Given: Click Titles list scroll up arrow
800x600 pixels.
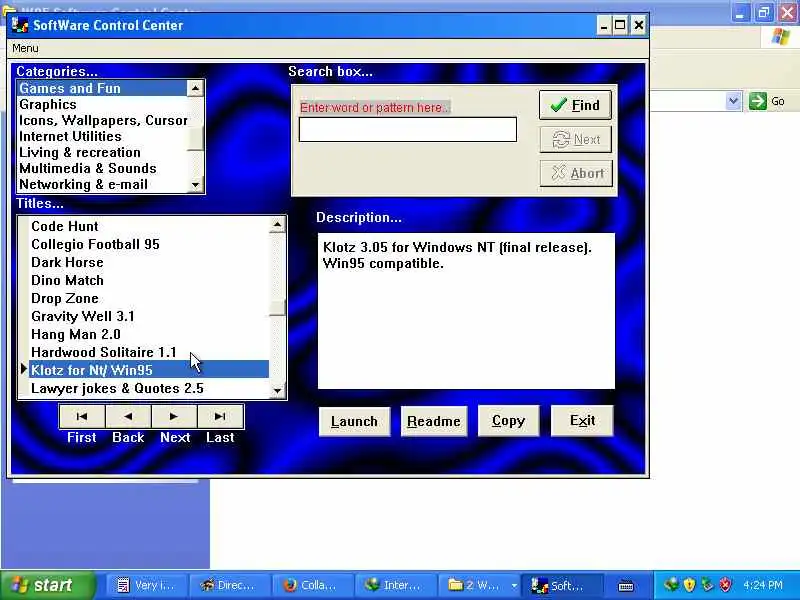Looking at the screenshot, I should (x=277, y=224).
